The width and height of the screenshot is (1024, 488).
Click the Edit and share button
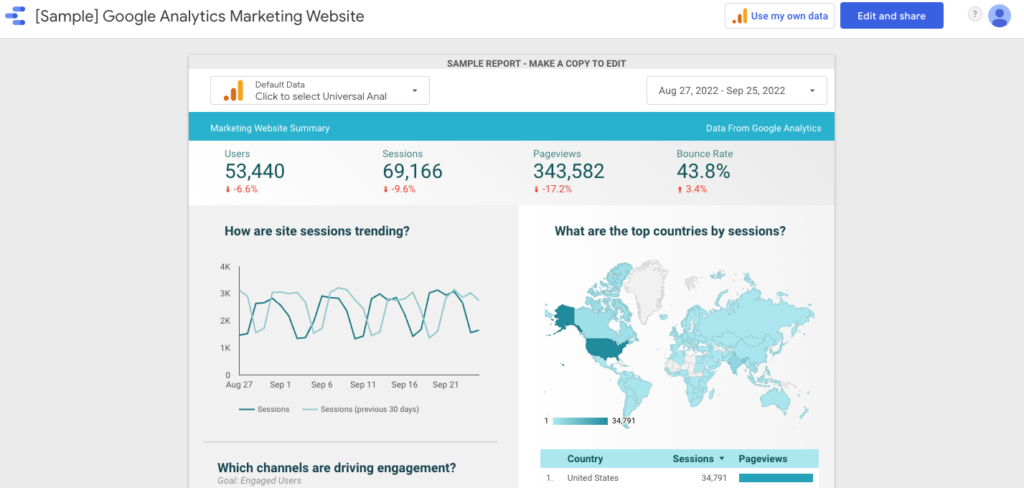click(x=891, y=16)
